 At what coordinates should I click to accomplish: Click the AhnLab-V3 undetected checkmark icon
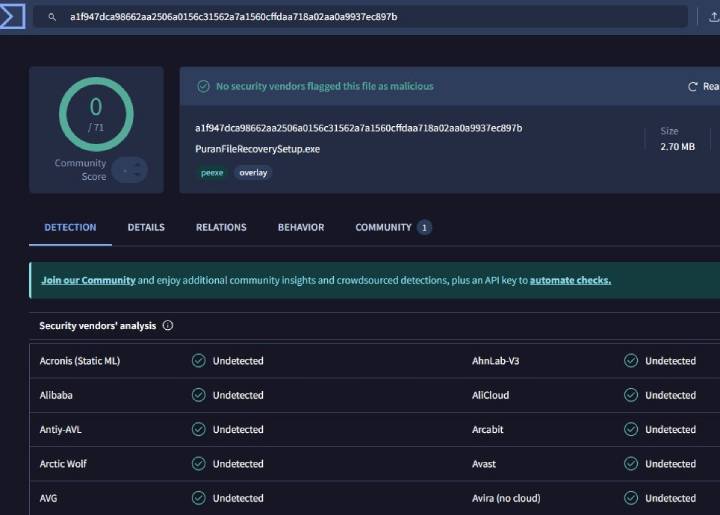click(631, 361)
